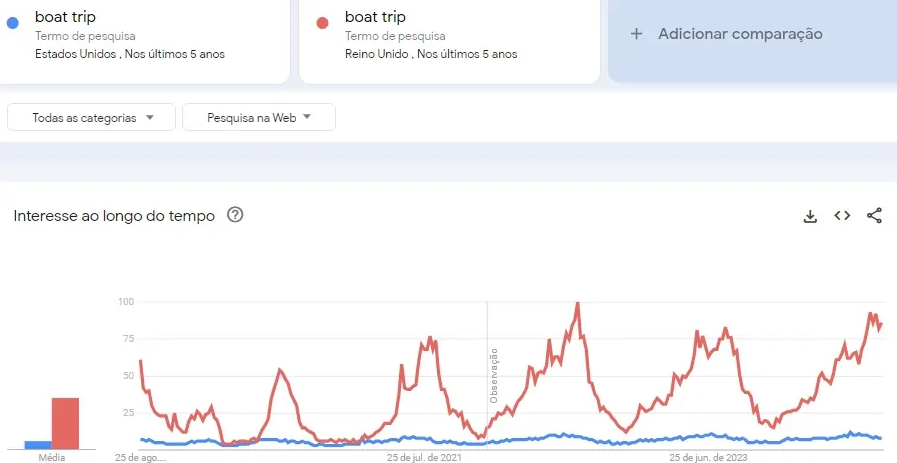This screenshot has width=897, height=463.
Task: Click the 25 de jul. de 2021 label
Action: point(424,457)
